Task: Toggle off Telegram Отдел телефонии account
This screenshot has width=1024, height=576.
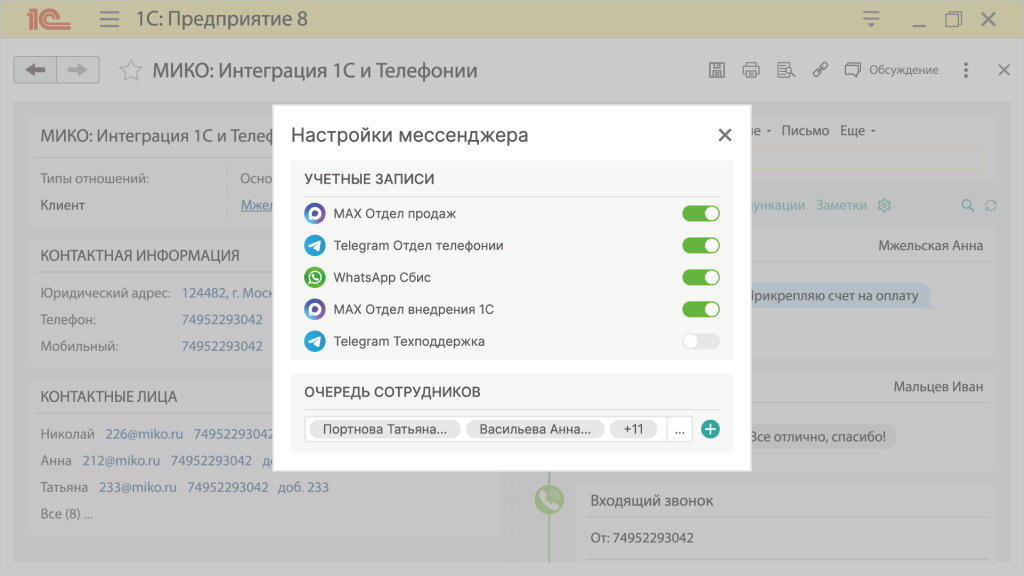Action: click(700, 245)
